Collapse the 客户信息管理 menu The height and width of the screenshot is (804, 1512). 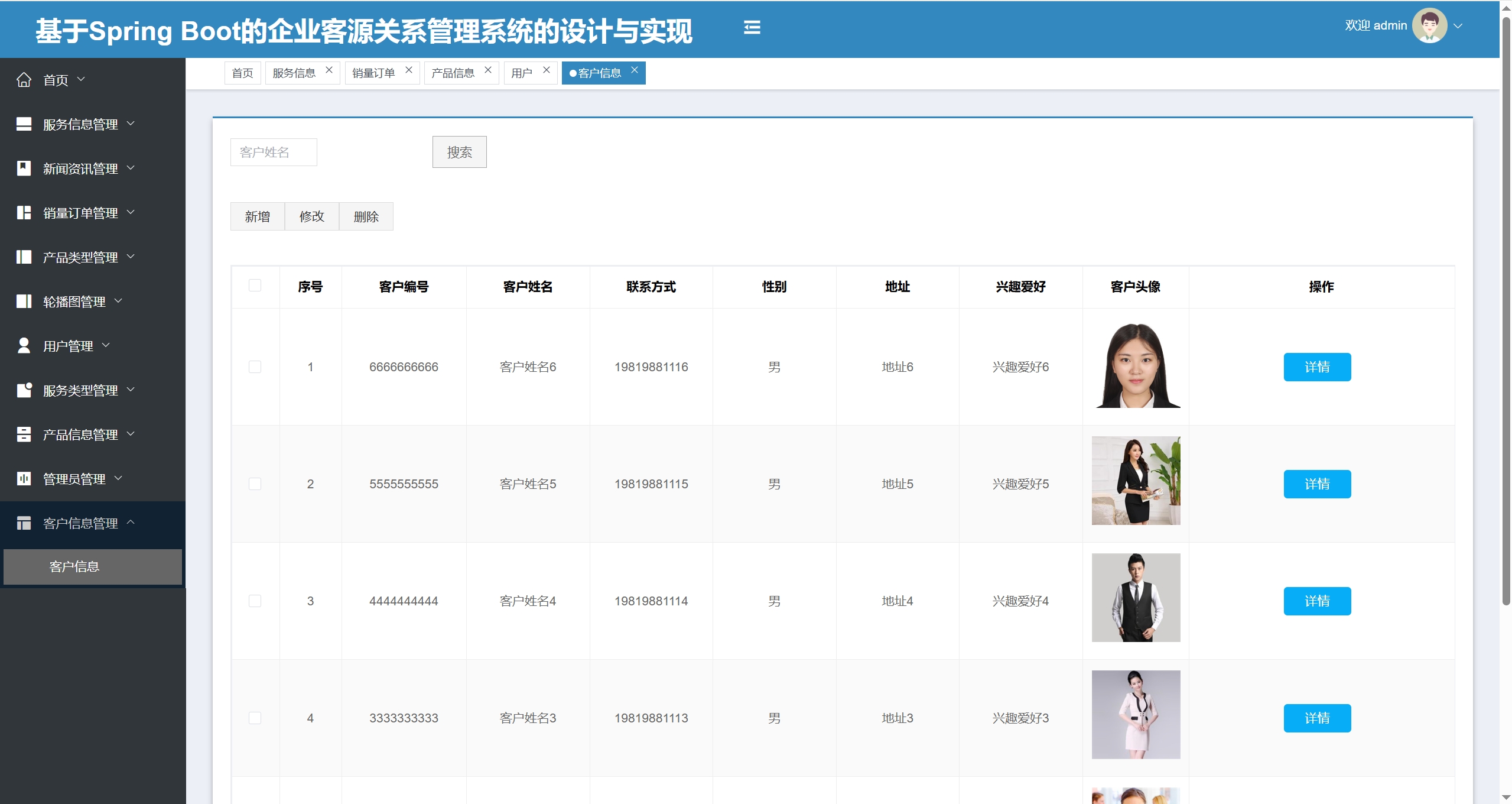tap(131, 522)
